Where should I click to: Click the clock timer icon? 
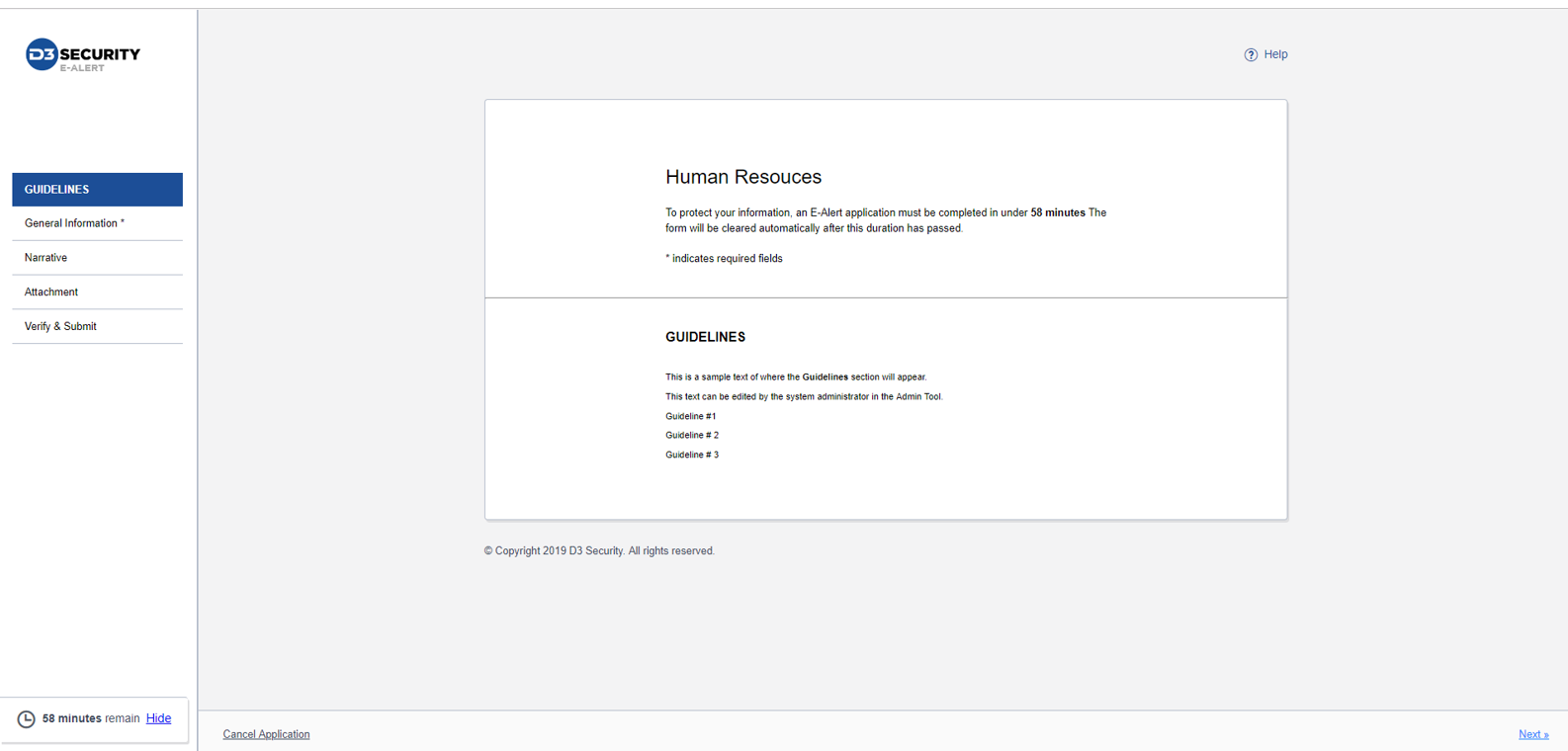click(27, 719)
